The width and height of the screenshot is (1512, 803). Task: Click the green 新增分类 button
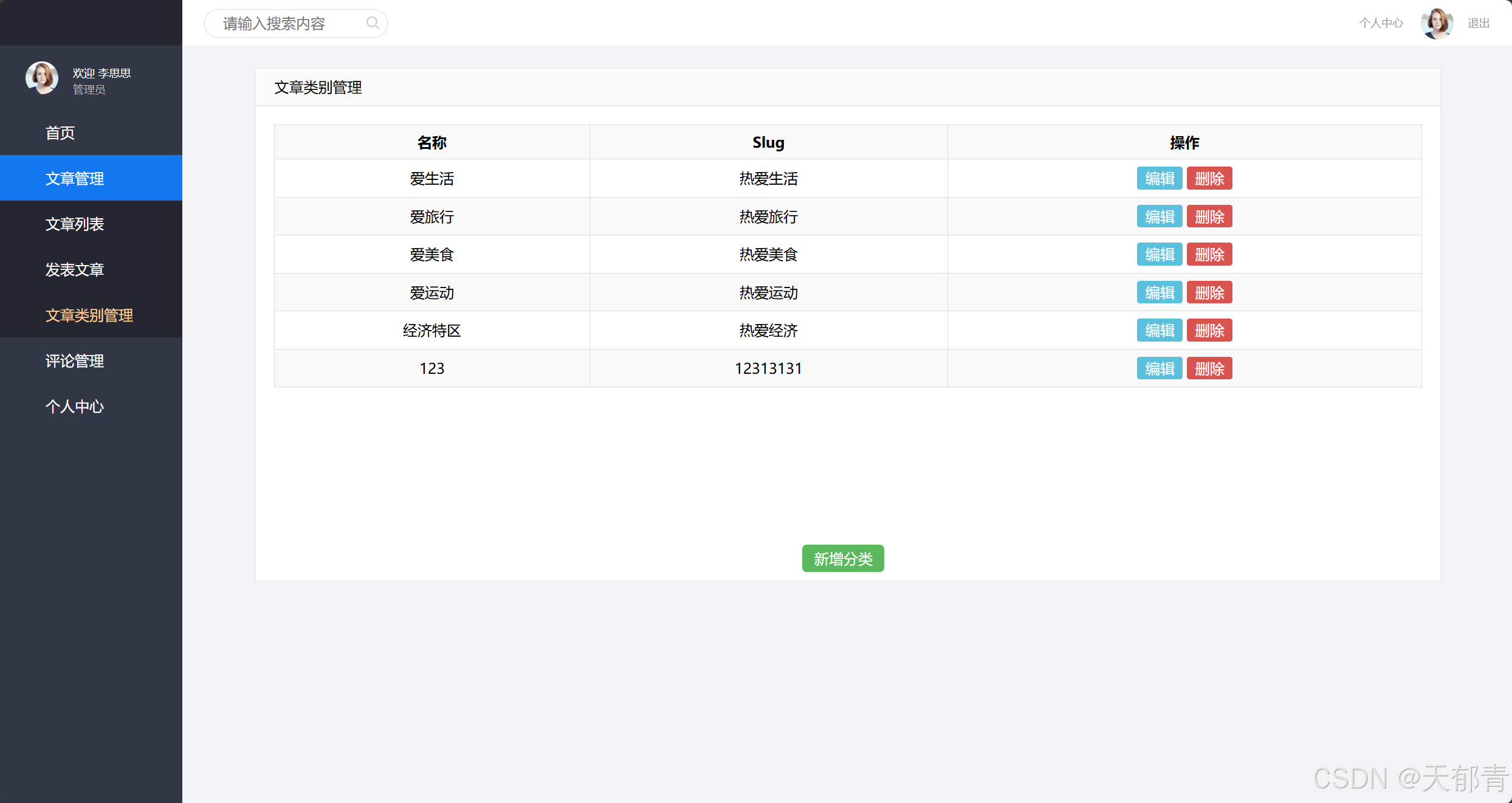point(842,559)
